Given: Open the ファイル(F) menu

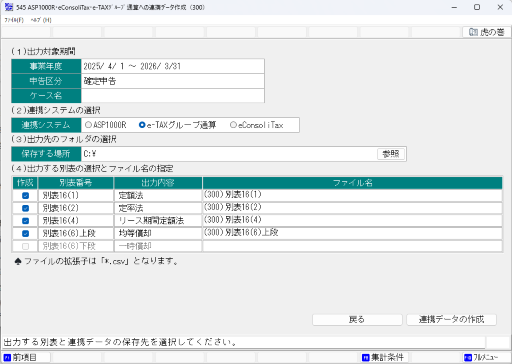Looking at the screenshot, I should tap(14, 20).
